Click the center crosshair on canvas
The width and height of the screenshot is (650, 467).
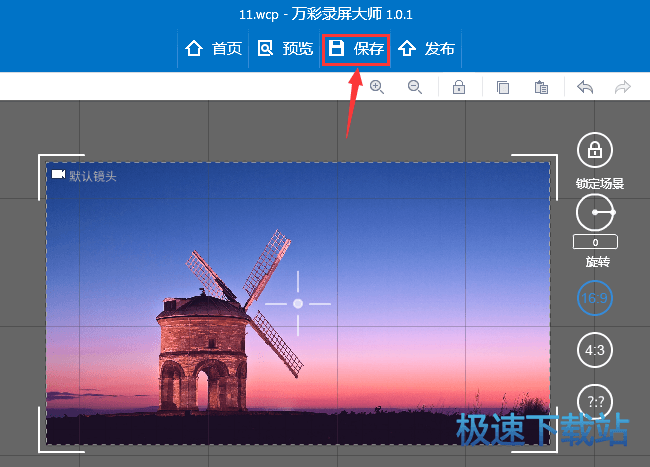point(297,303)
